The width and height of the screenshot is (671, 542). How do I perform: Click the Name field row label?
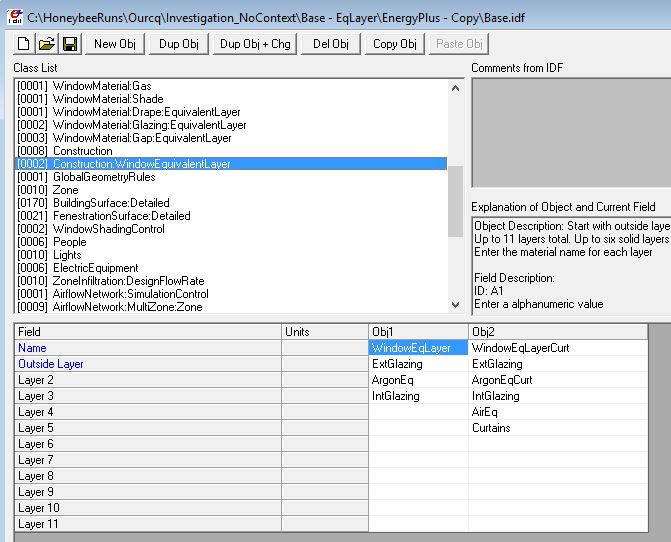148,348
